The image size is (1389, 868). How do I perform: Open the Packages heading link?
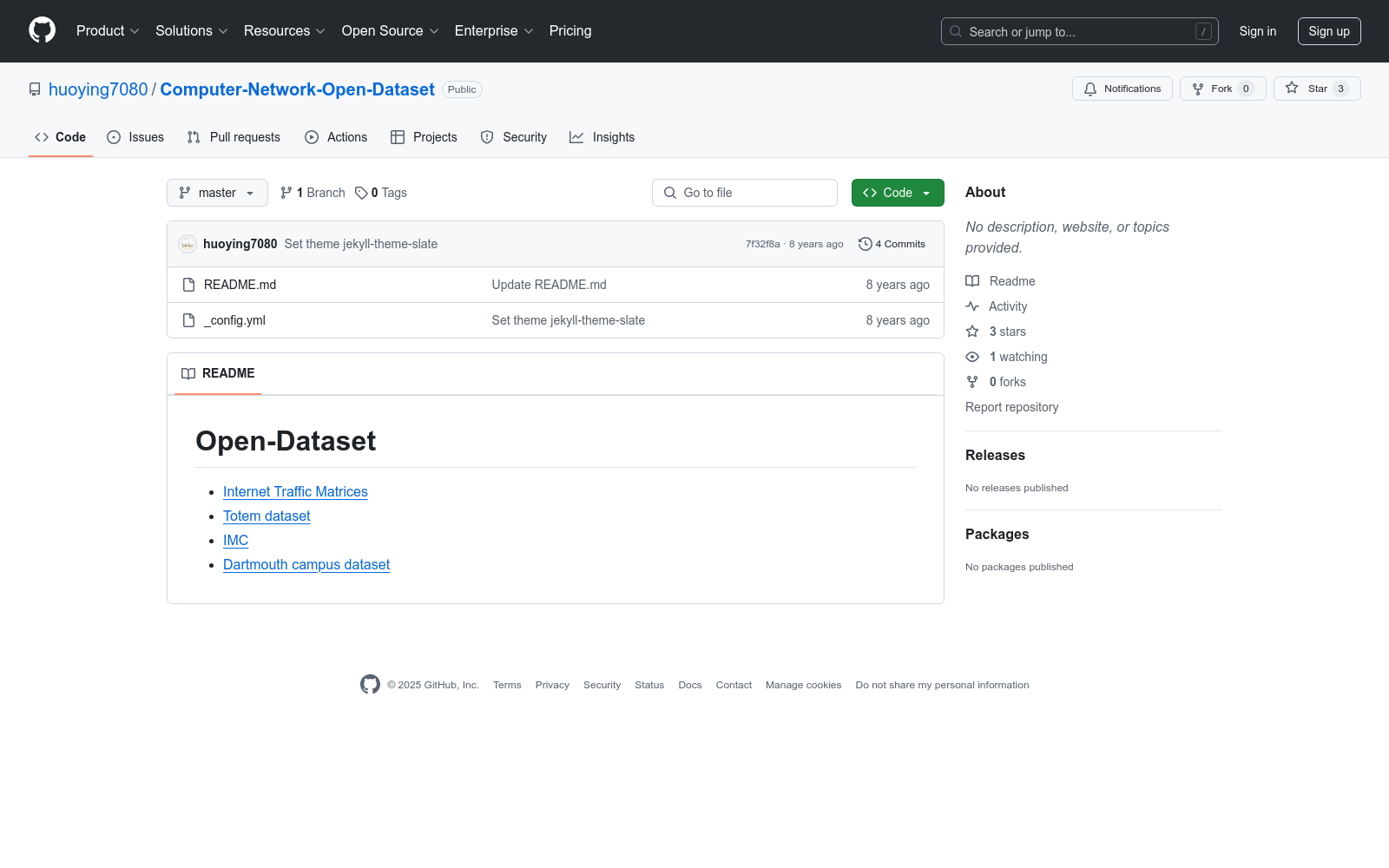(x=997, y=534)
